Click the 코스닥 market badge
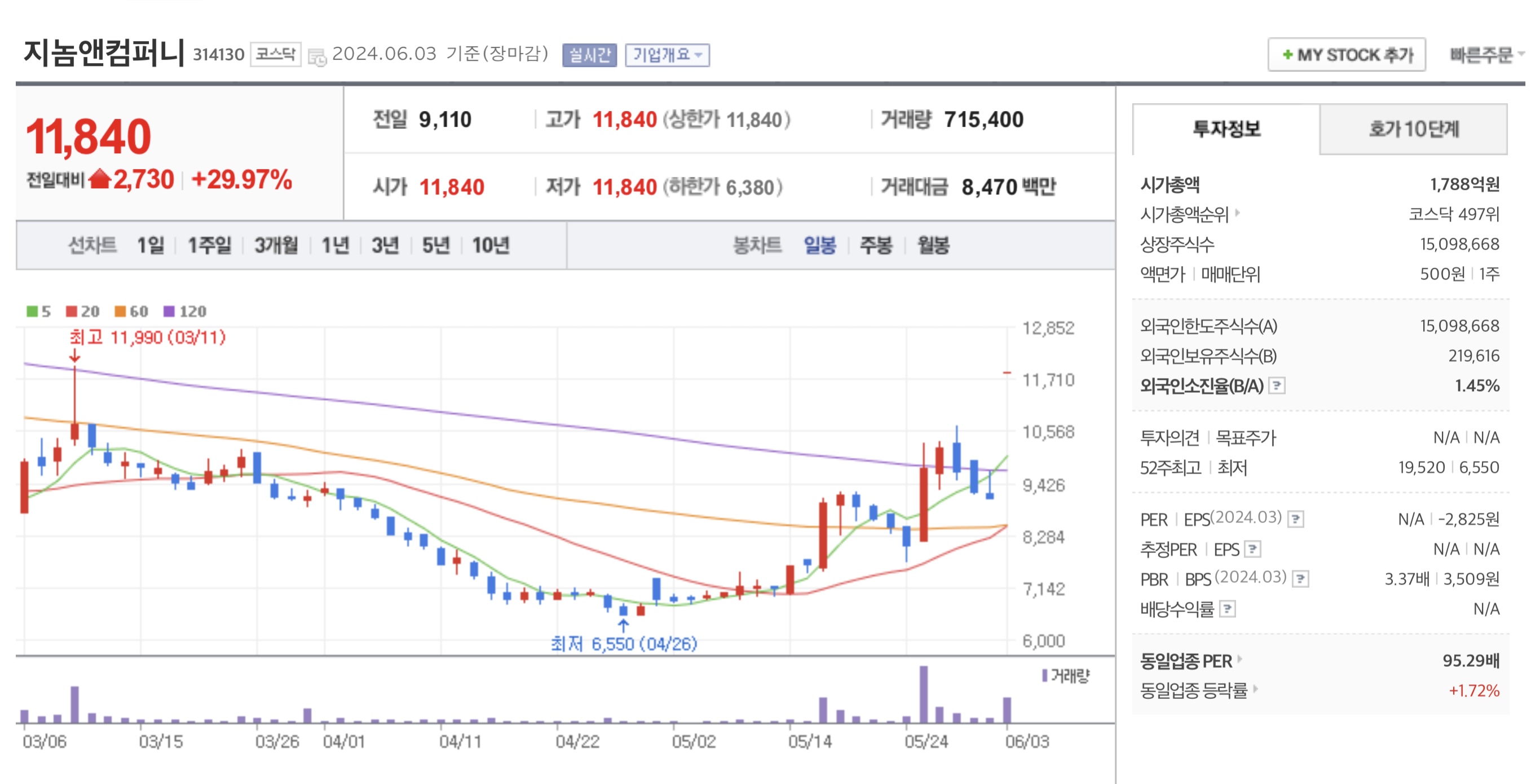The width and height of the screenshot is (1540, 784). click(x=276, y=54)
